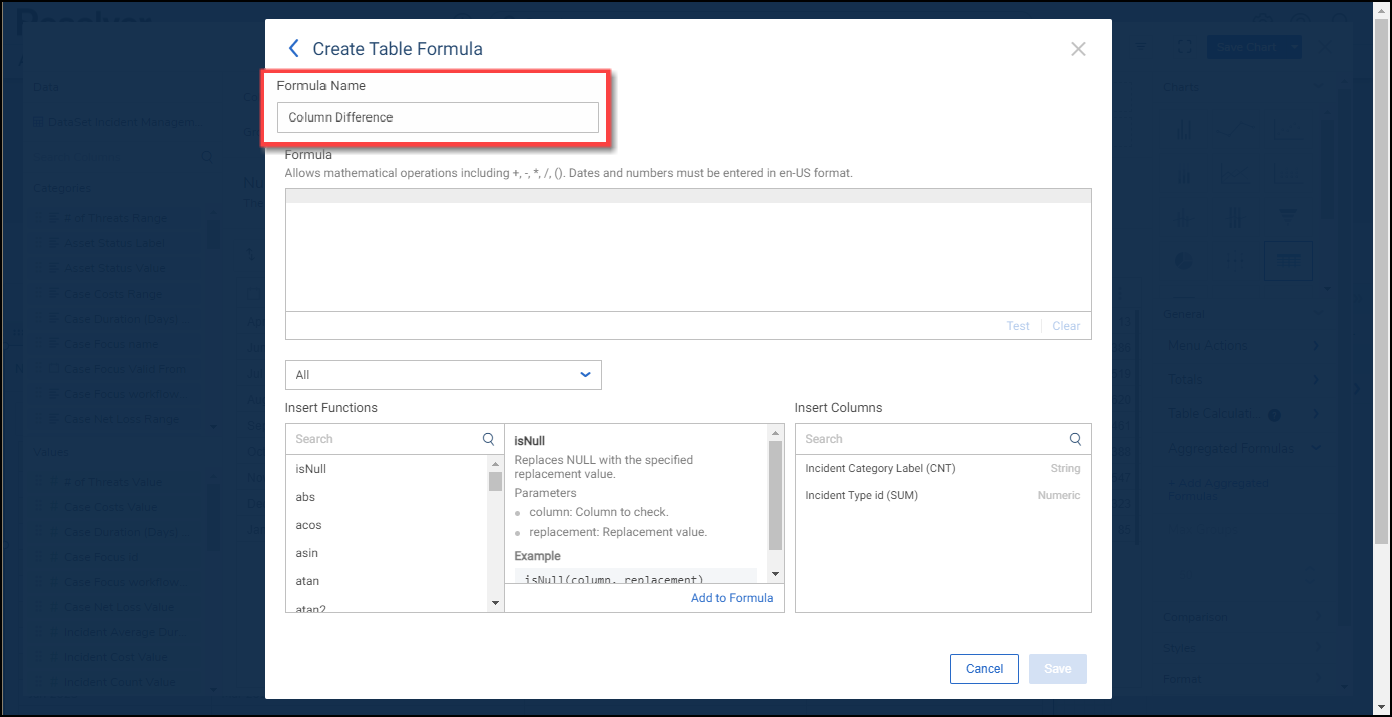Select the abs function
1392x717 pixels.
tap(305, 497)
